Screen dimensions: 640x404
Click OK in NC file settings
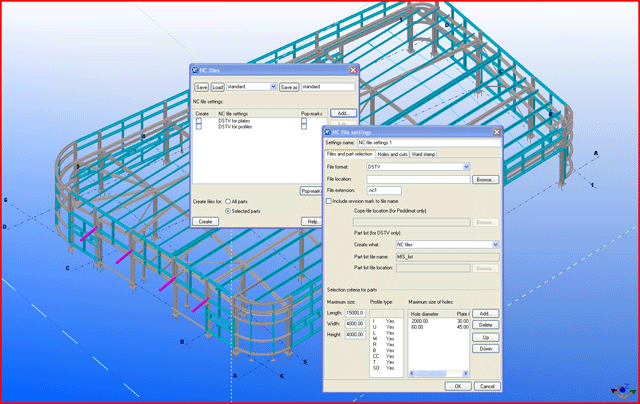coord(458,386)
